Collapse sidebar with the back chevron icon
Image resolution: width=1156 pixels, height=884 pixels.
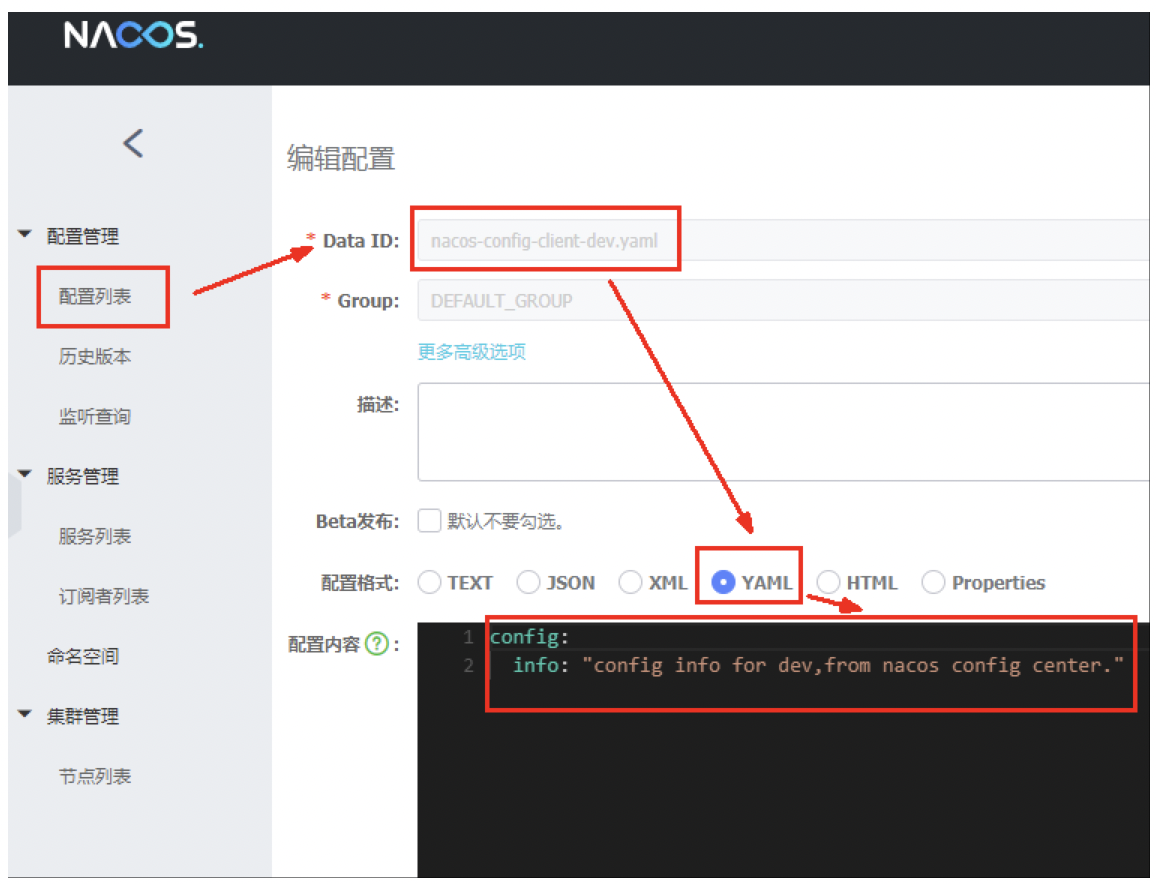[x=133, y=143]
